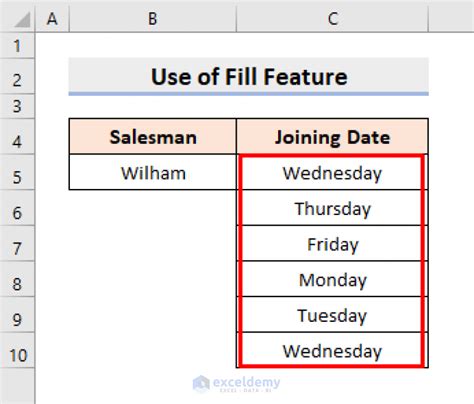Select cell C5 with Wednesday
The height and width of the screenshot is (404, 474).
(332, 172)
